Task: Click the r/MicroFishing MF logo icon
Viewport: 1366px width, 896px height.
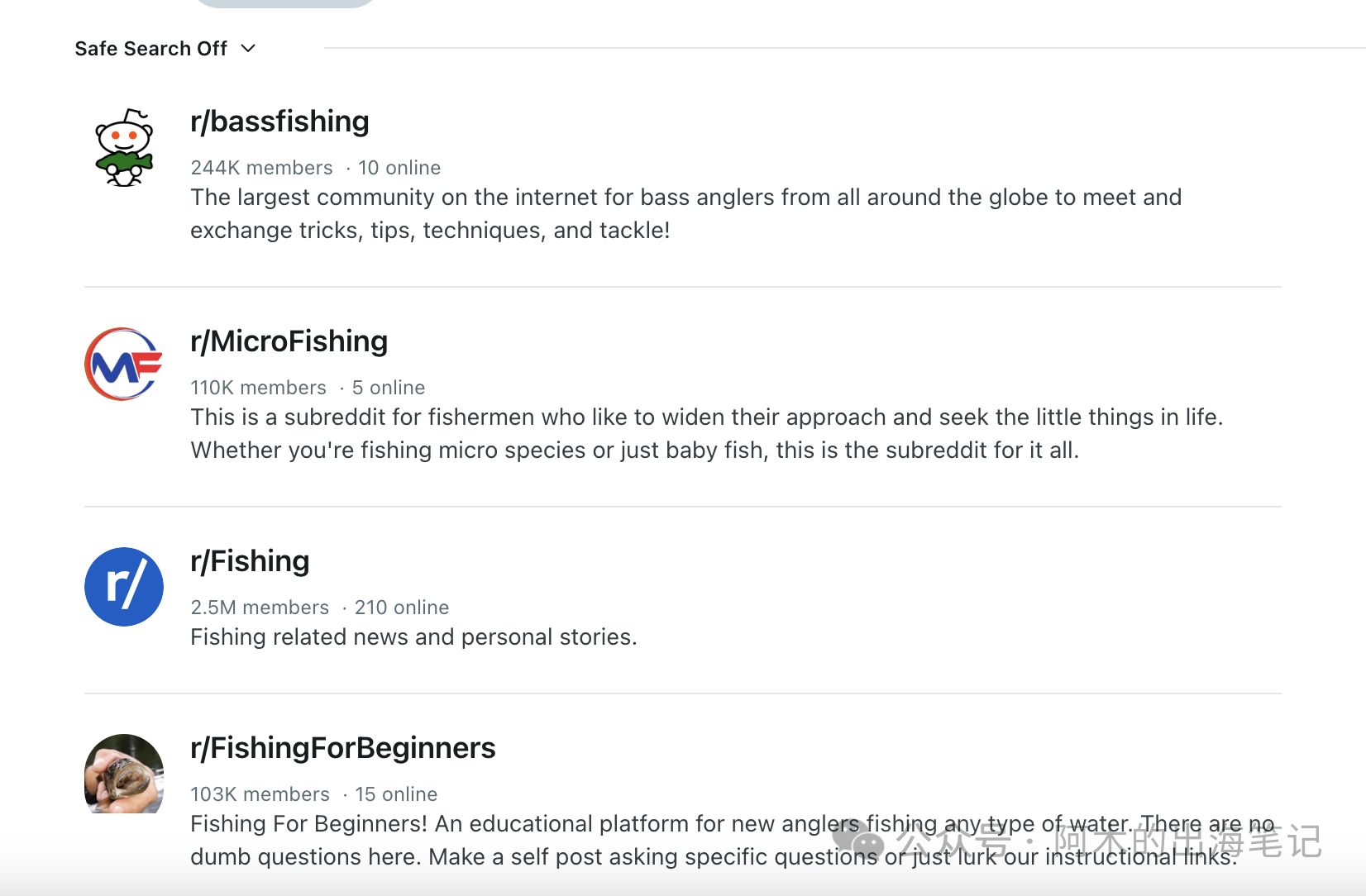Action: pos(124,365)
